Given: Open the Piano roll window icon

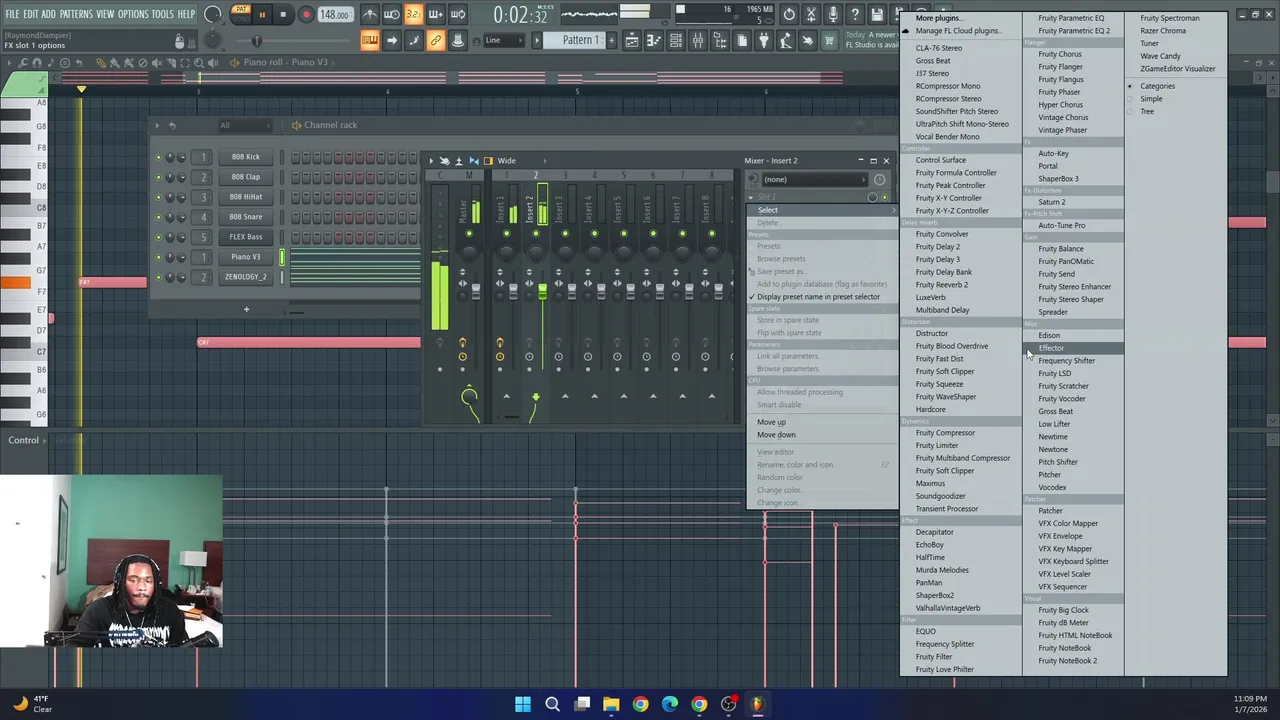Looking at the screenshot, I should coord(654,40).
